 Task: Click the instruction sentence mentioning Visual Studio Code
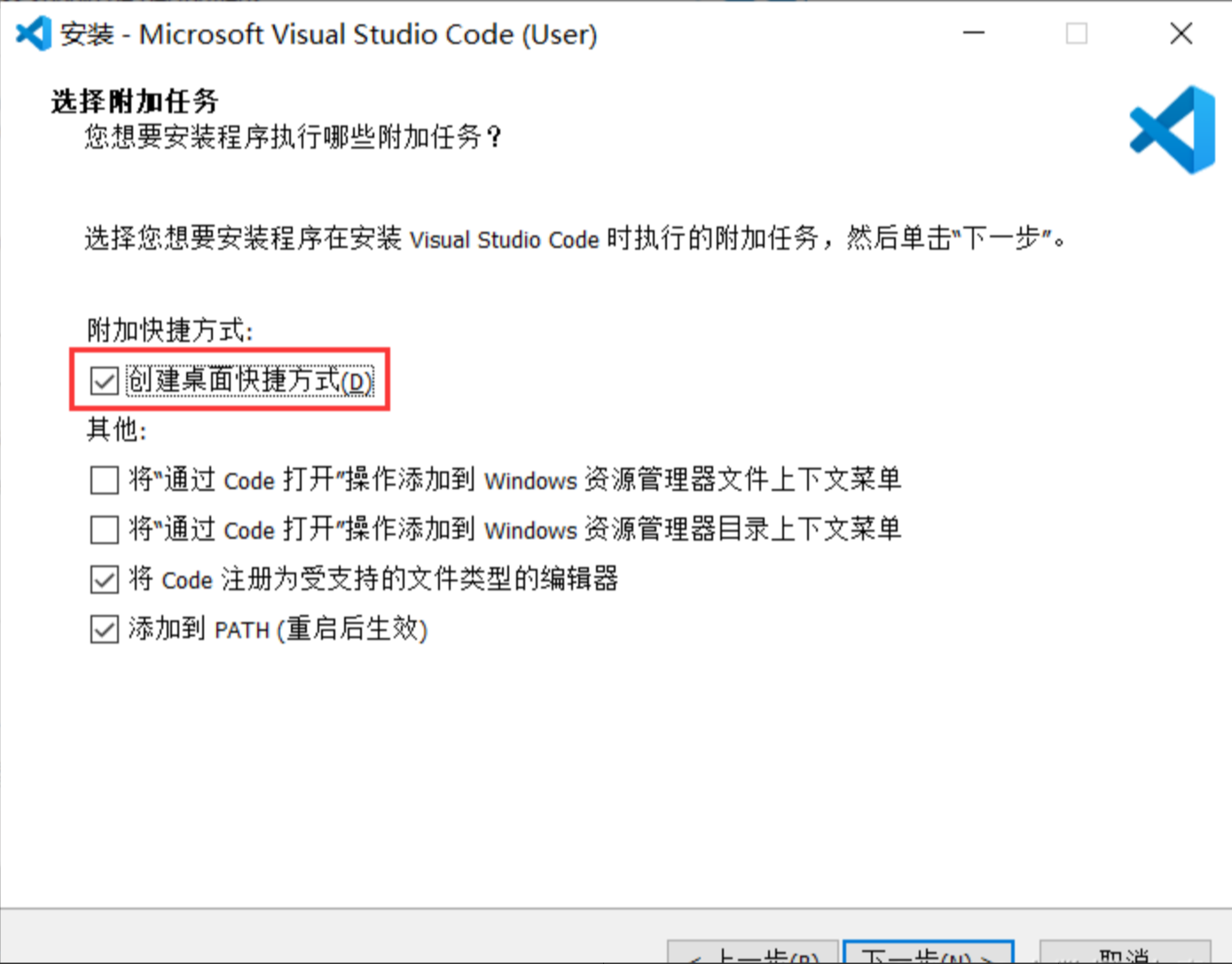576,239
